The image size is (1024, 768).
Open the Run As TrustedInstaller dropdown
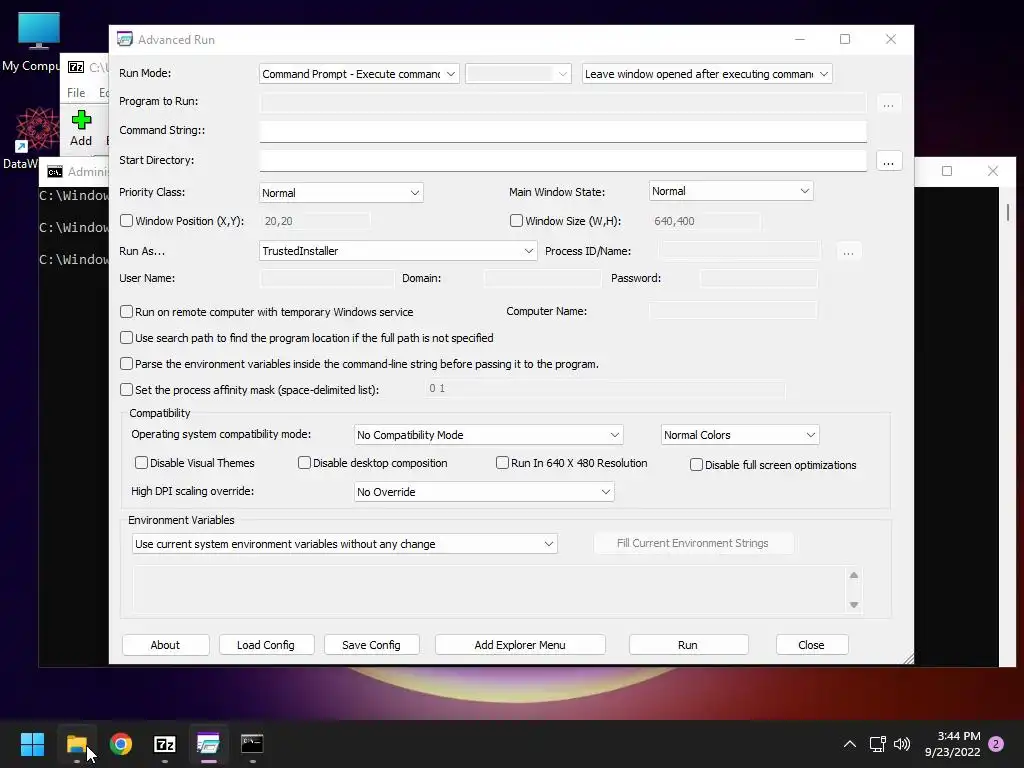[x=398, y=251]
